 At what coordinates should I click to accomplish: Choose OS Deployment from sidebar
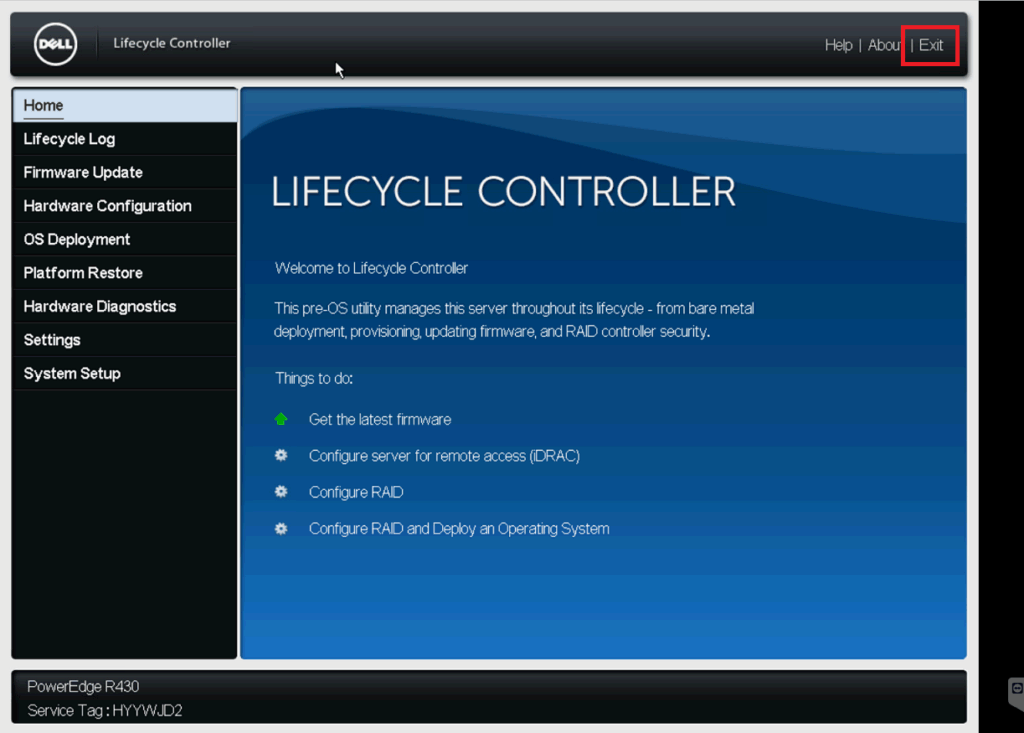(x=125, y=240)
